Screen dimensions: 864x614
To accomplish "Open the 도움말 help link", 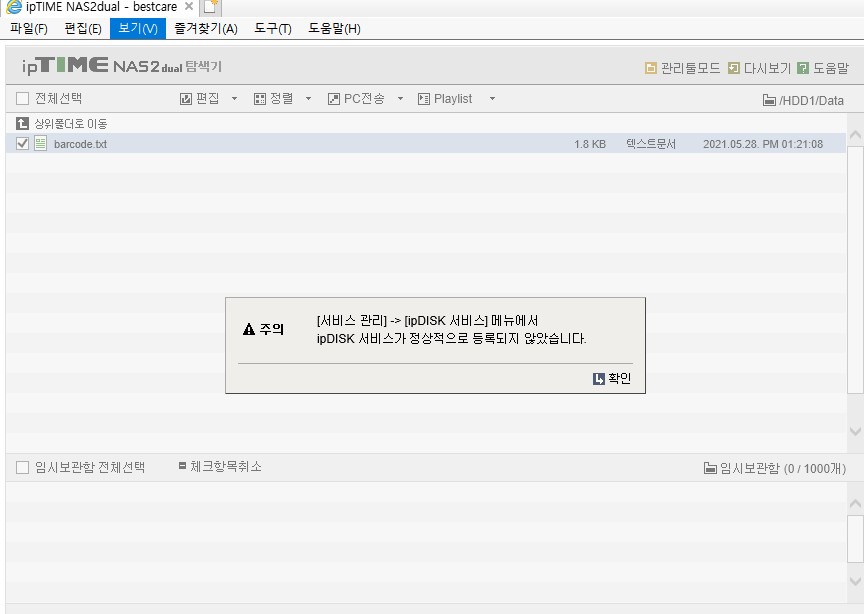I will coord(831,68).
